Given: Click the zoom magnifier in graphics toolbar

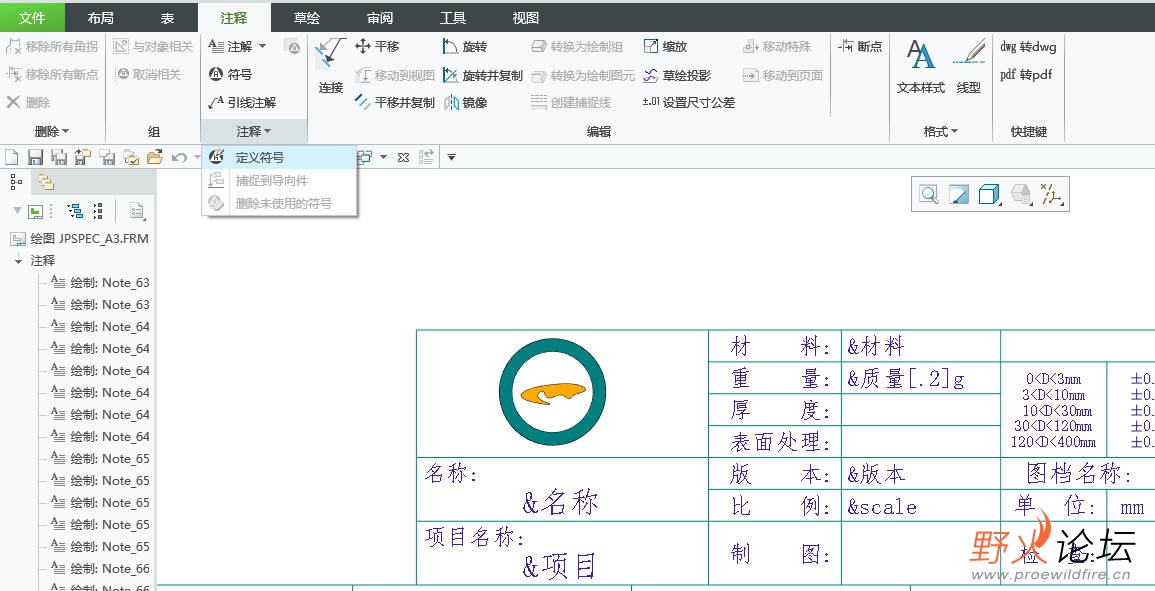Looking at the screenshot, I should pos(929,195).
